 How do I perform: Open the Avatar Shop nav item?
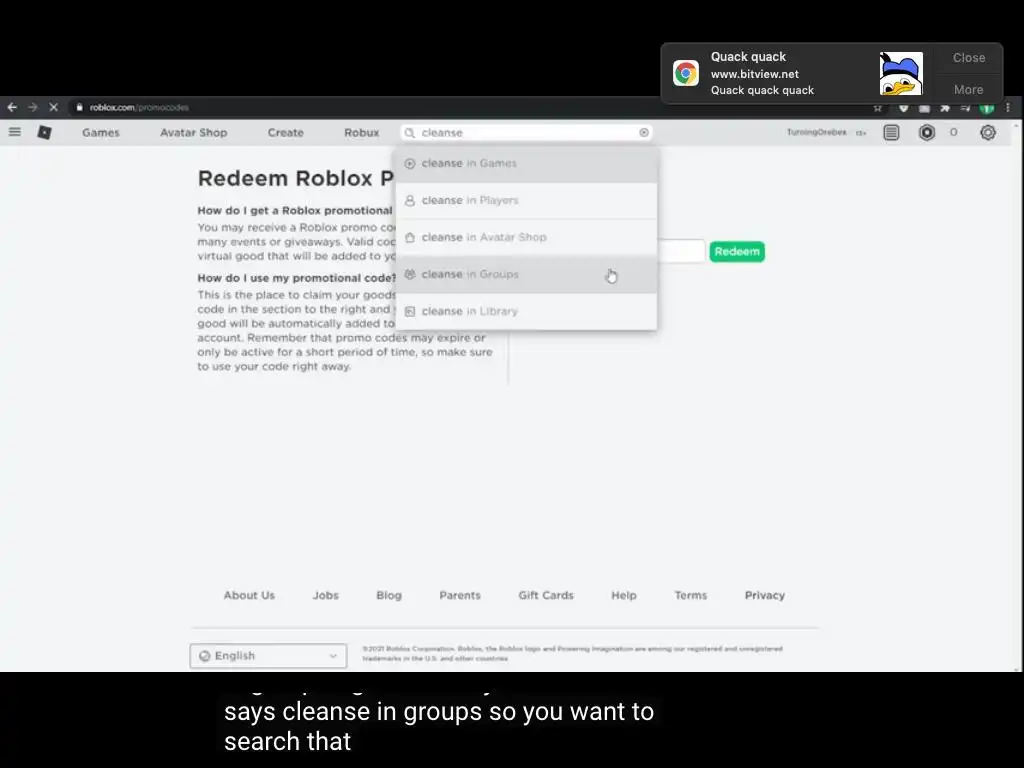tap(193, 133)
